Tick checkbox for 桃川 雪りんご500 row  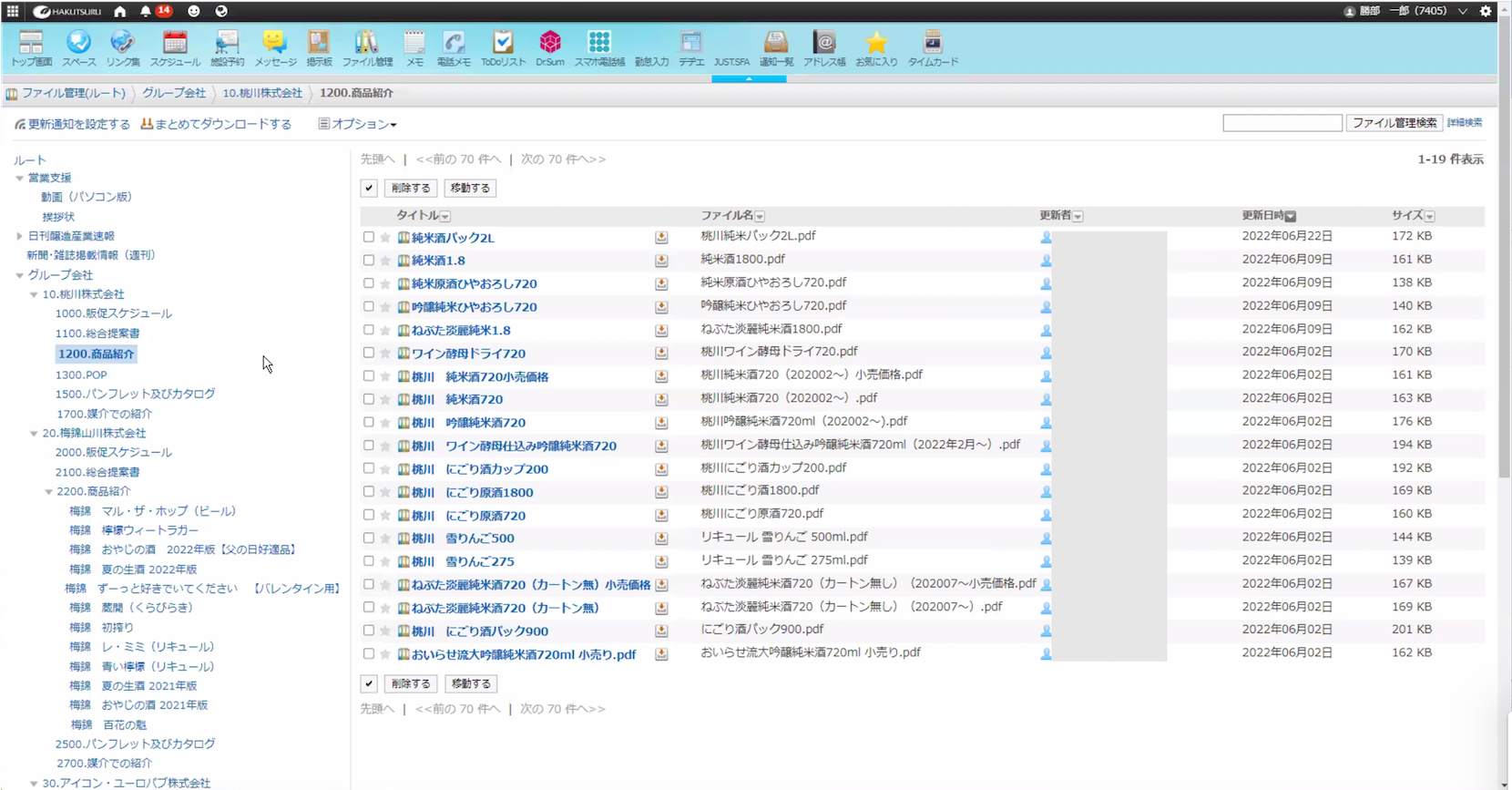(369, 539)
